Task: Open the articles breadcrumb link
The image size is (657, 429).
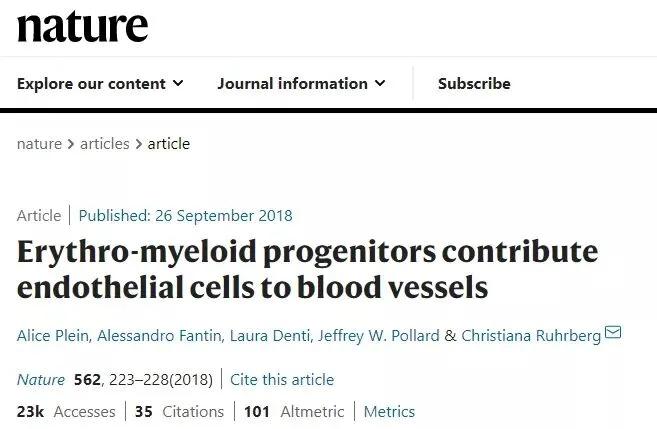Action: coord(104,143)
